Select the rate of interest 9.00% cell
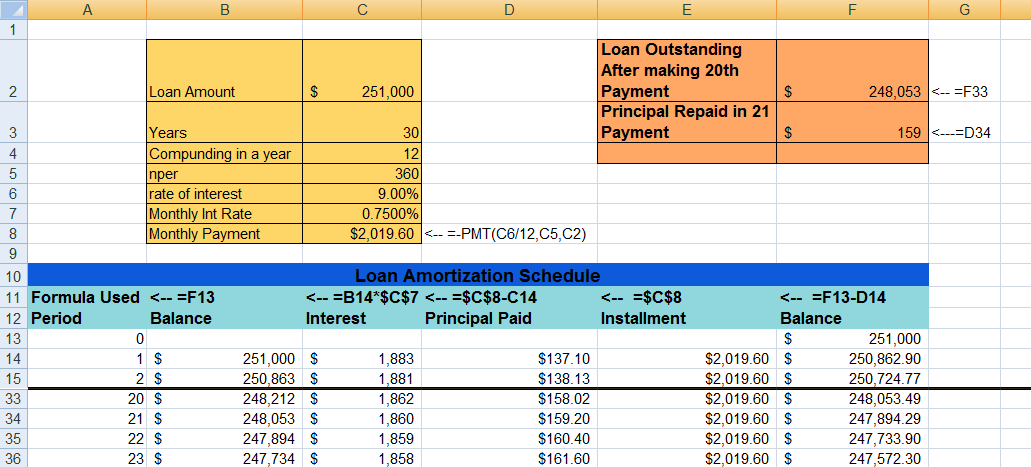1031x467 pixels. pyautogui.click(x=361, y=194)
